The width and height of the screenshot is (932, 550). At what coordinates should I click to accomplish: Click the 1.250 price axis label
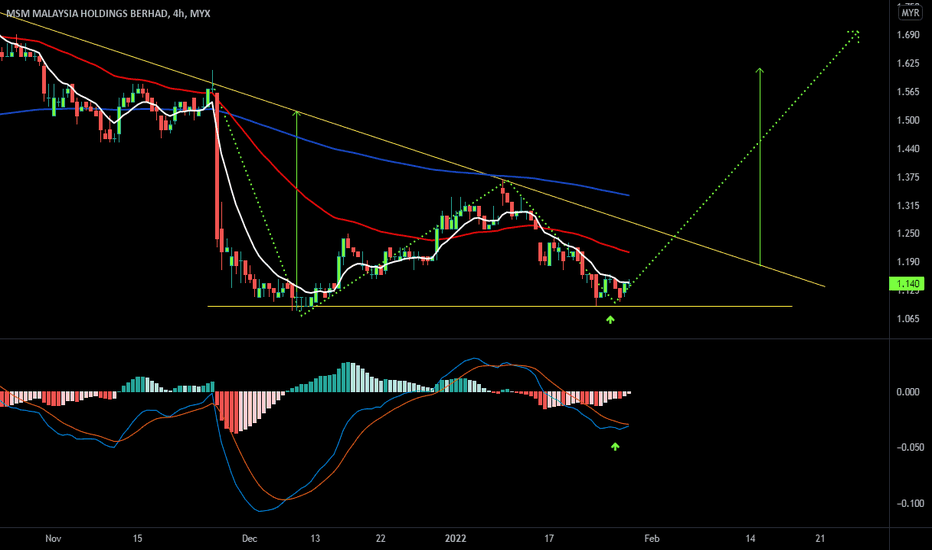(x=908, y=234)
